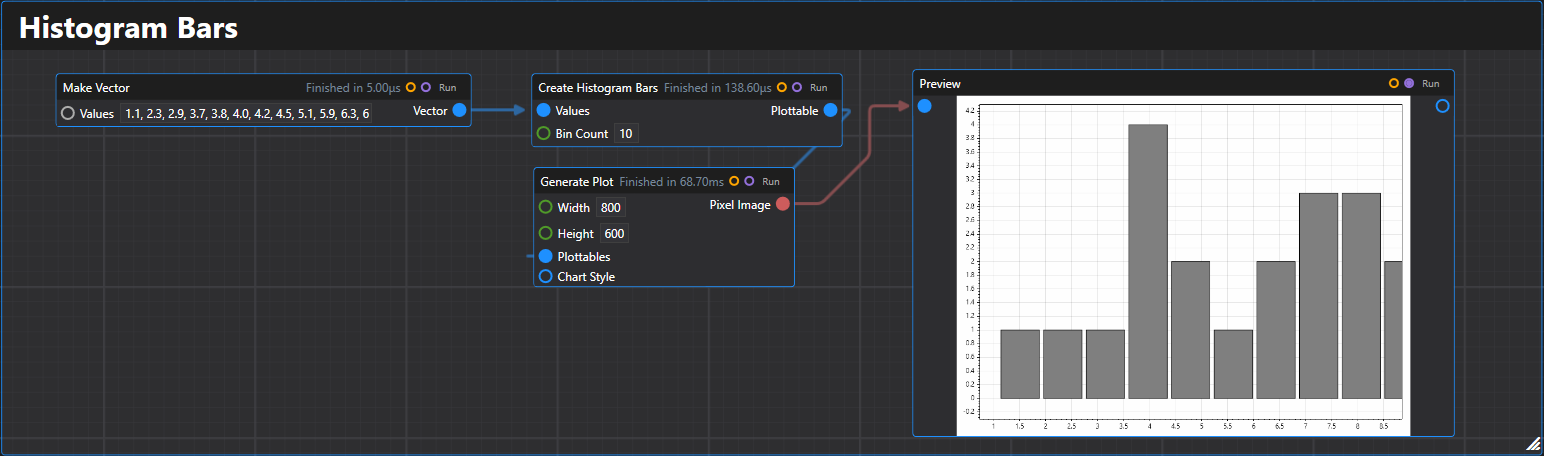Click the Height input port on Generate Plot
Viewport: 1544px width, 456px height.
click(x=546, y=234)
